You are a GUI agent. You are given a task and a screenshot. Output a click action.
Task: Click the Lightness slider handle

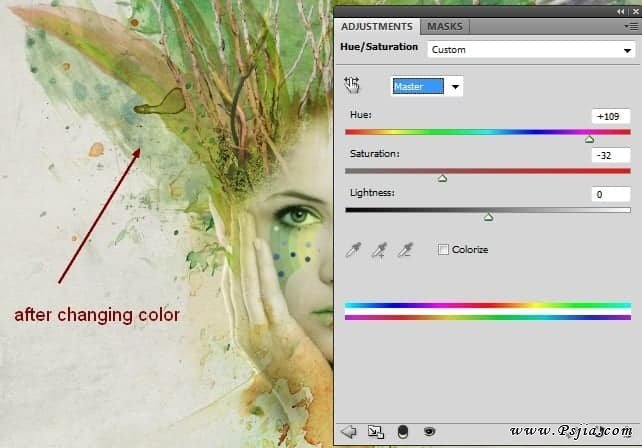point(488,216)
